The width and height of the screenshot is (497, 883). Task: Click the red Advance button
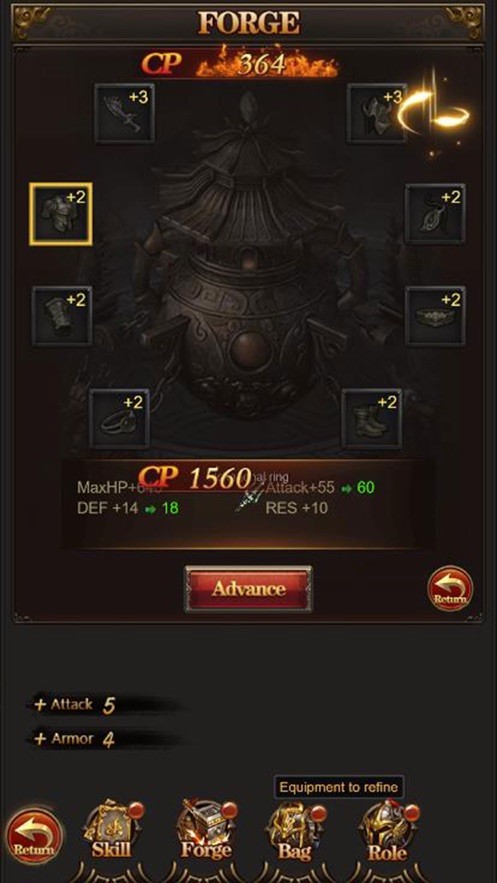(248, 589)
